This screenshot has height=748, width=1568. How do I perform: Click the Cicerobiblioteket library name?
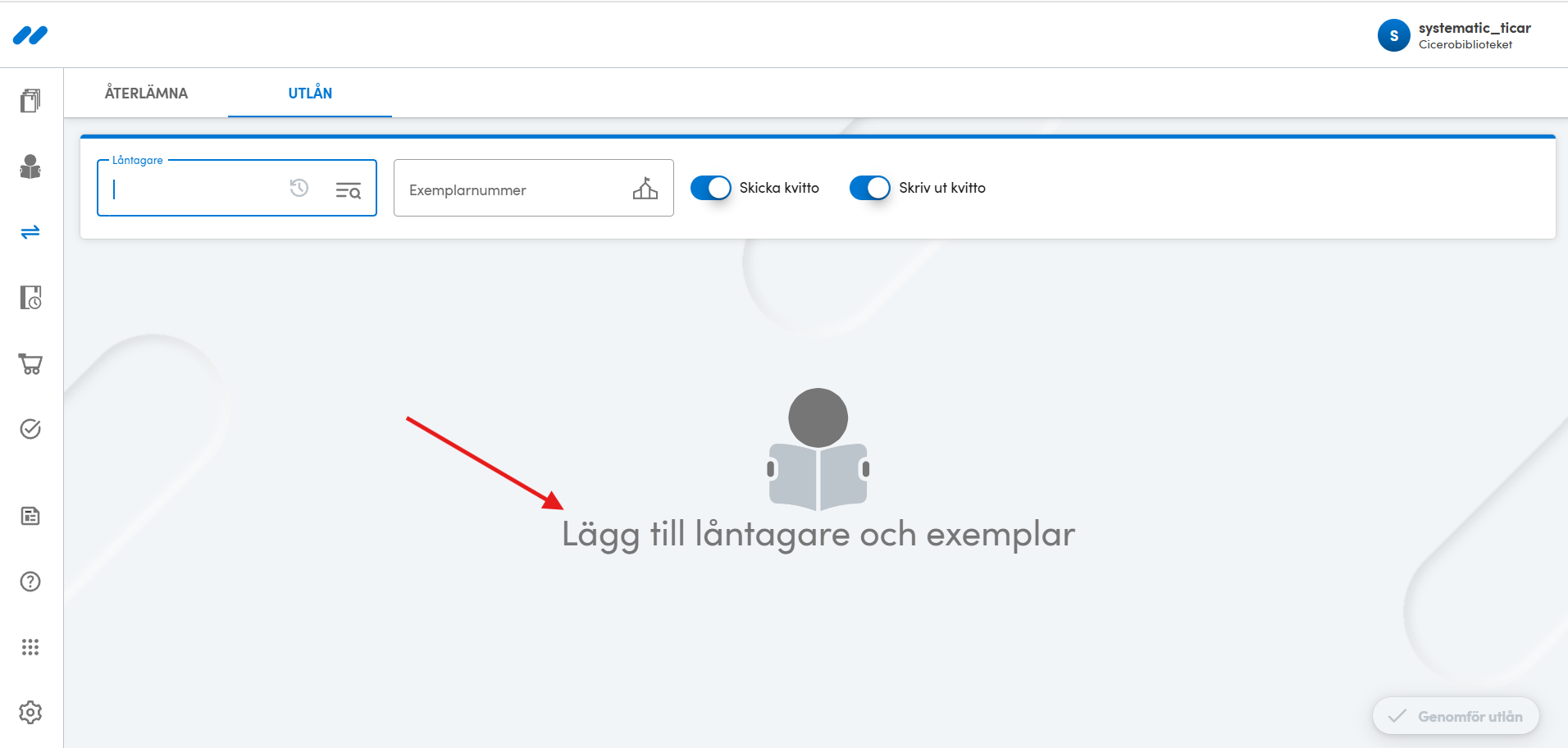pos(1465,45)
